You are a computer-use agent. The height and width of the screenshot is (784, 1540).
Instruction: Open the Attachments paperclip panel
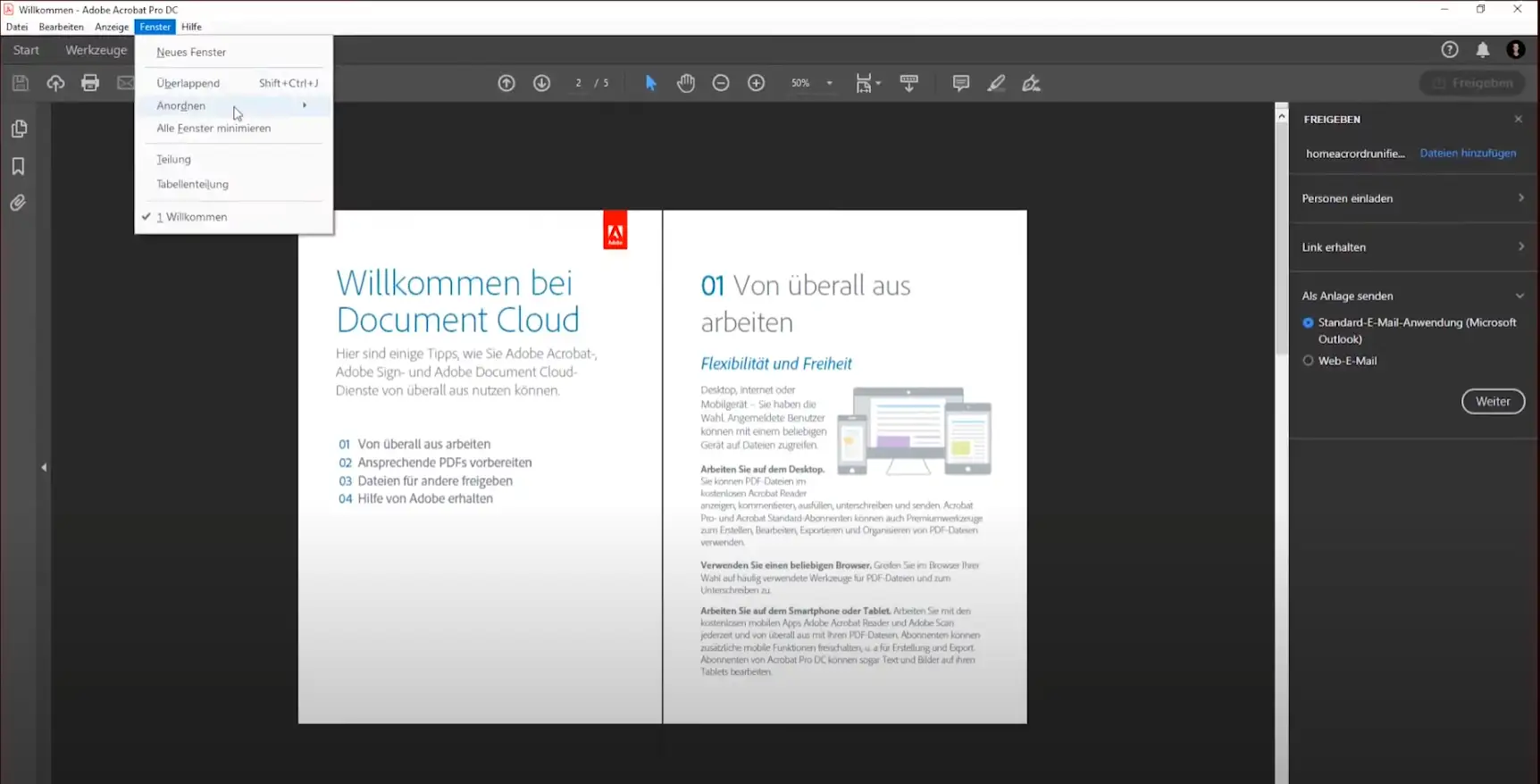point(18,204)
